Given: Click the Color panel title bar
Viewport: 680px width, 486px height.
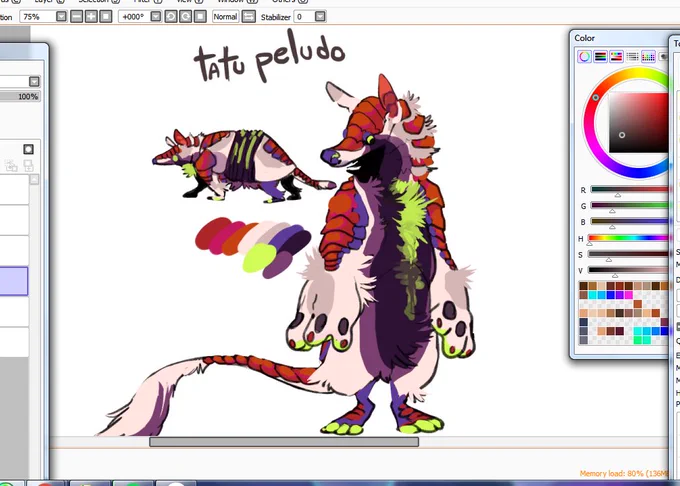Looking at the screenshot, I should pyautogui.click(x=620, y=38).
